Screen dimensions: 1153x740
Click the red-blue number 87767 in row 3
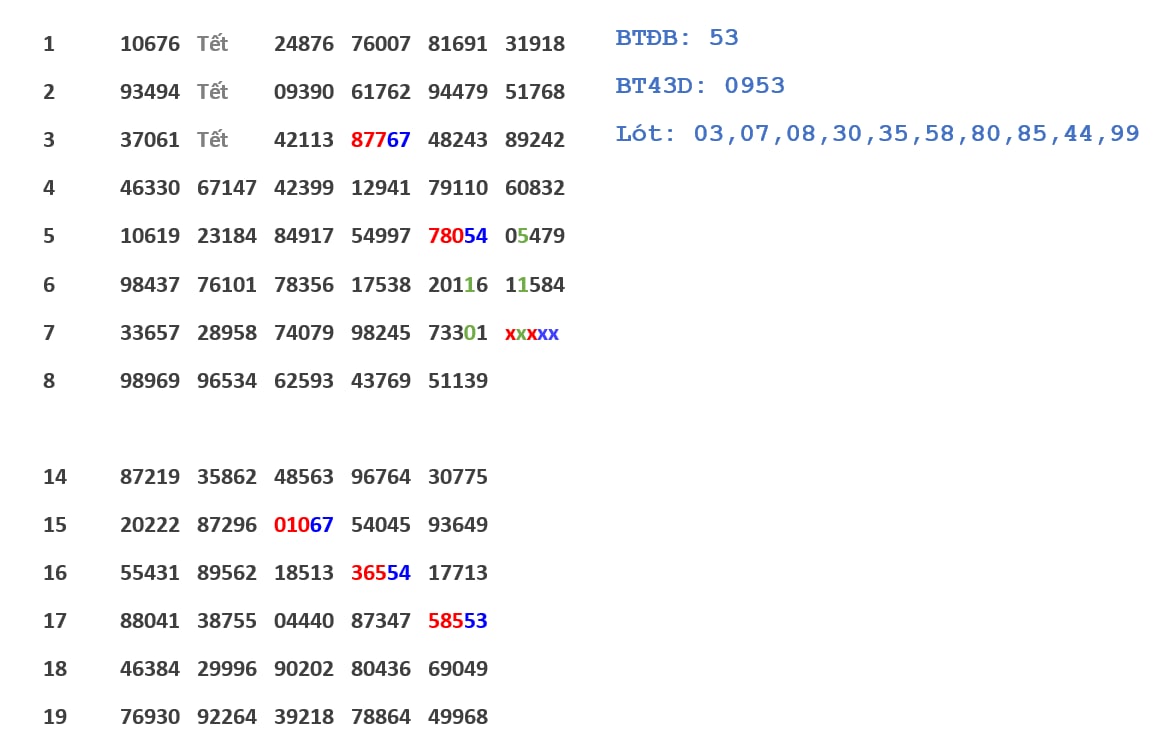point(380,140)
